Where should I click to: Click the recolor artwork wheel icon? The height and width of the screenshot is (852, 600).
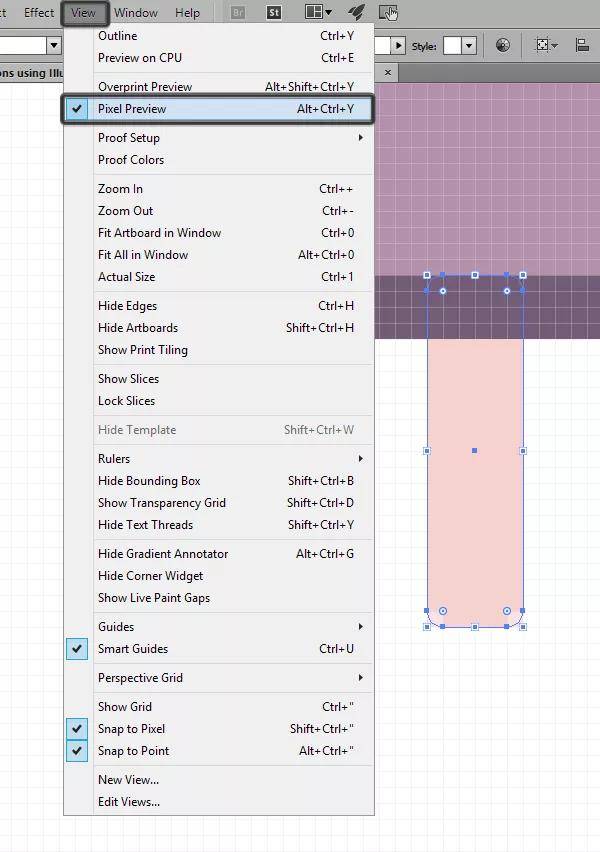coord(503,45)
